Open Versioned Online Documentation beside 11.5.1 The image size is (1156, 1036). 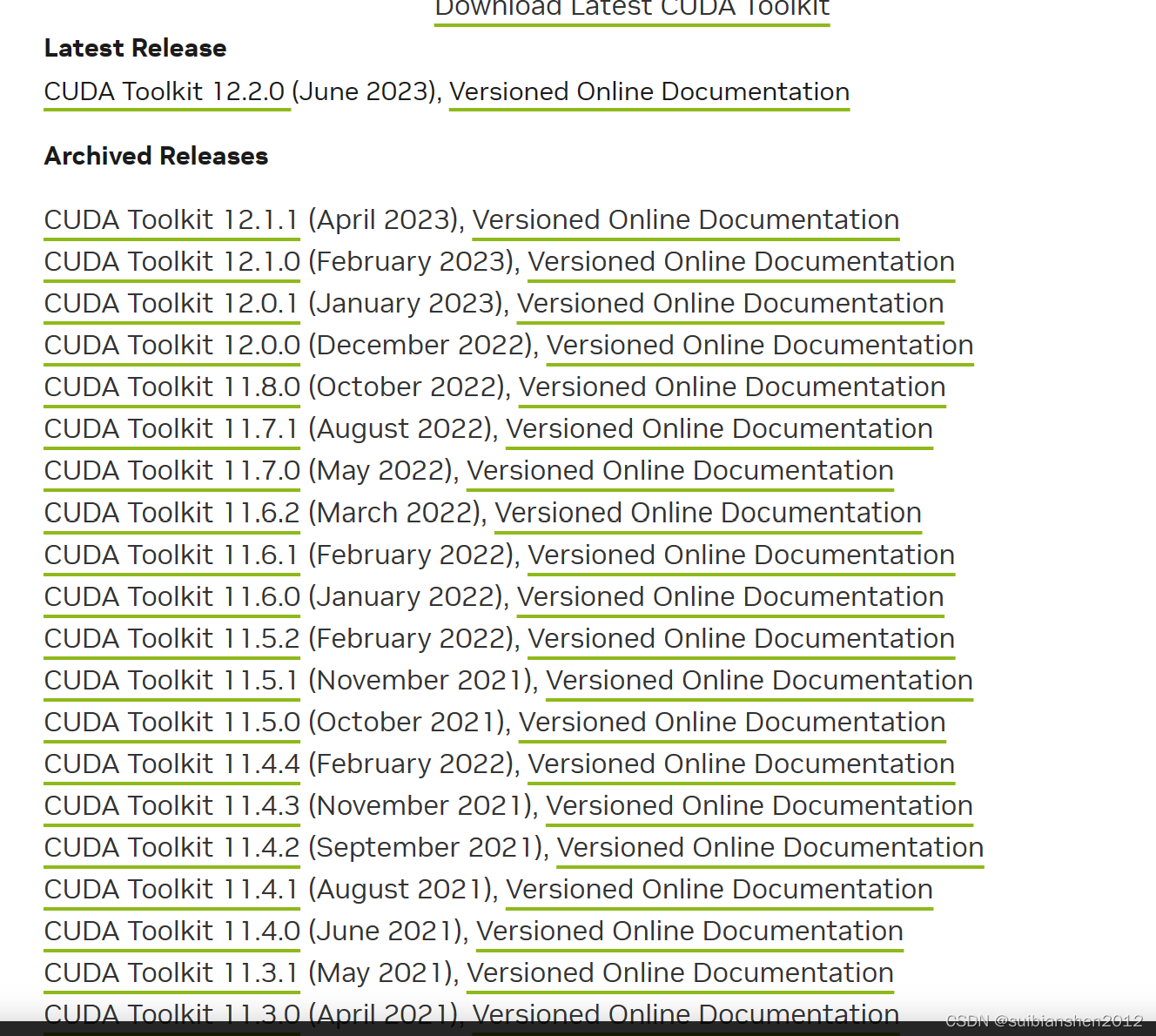click(x=760, y=680)
